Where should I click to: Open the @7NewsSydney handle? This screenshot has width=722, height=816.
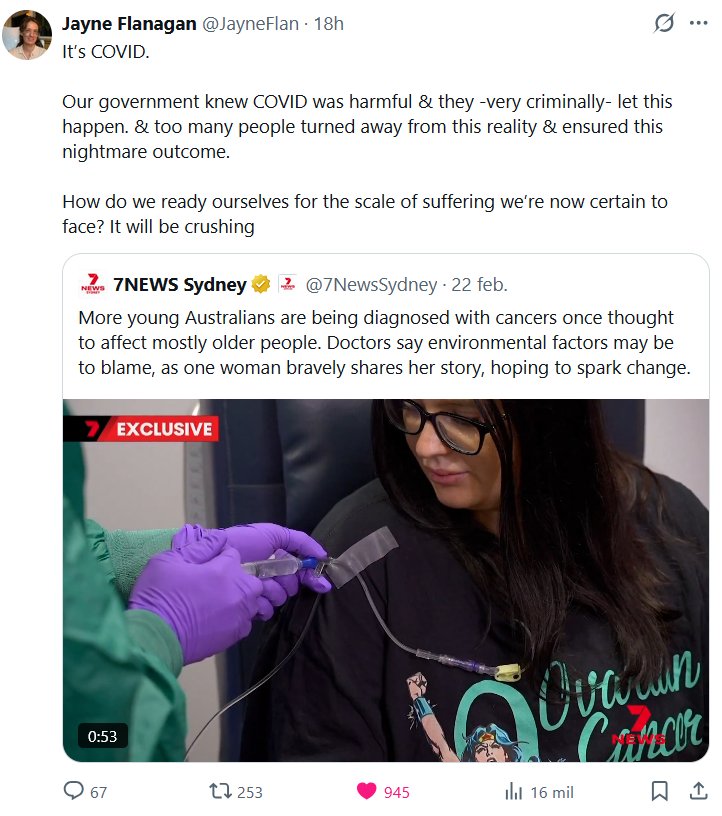[371, 285]
